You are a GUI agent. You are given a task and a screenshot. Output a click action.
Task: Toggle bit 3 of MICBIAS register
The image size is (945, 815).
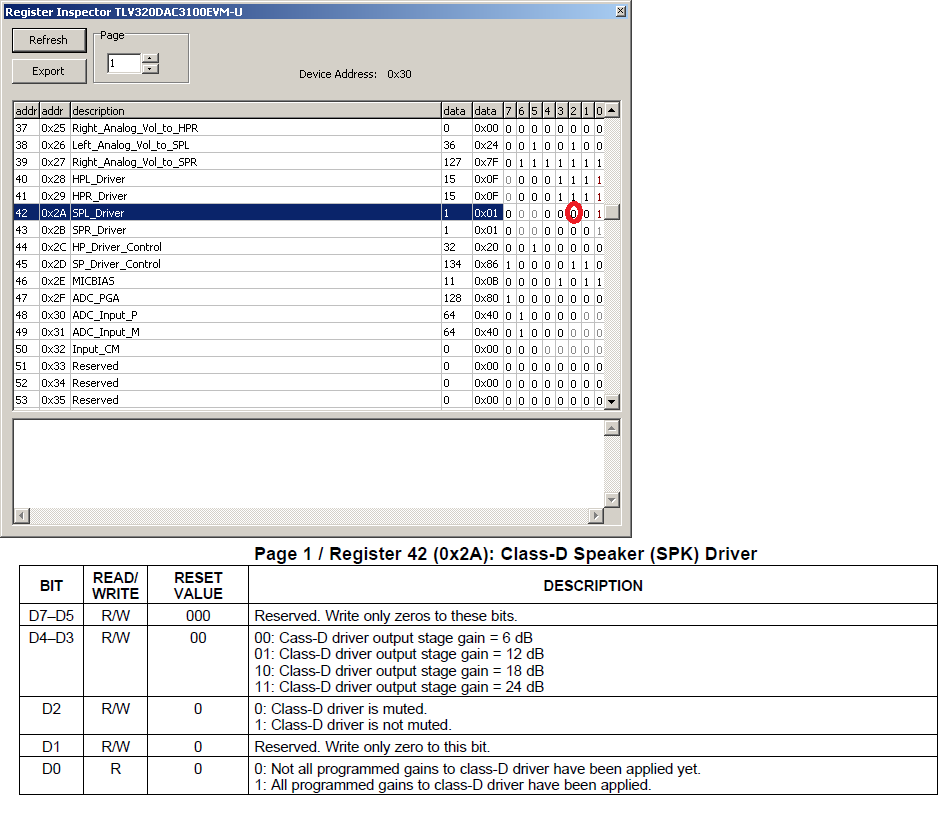coord(560,282)
